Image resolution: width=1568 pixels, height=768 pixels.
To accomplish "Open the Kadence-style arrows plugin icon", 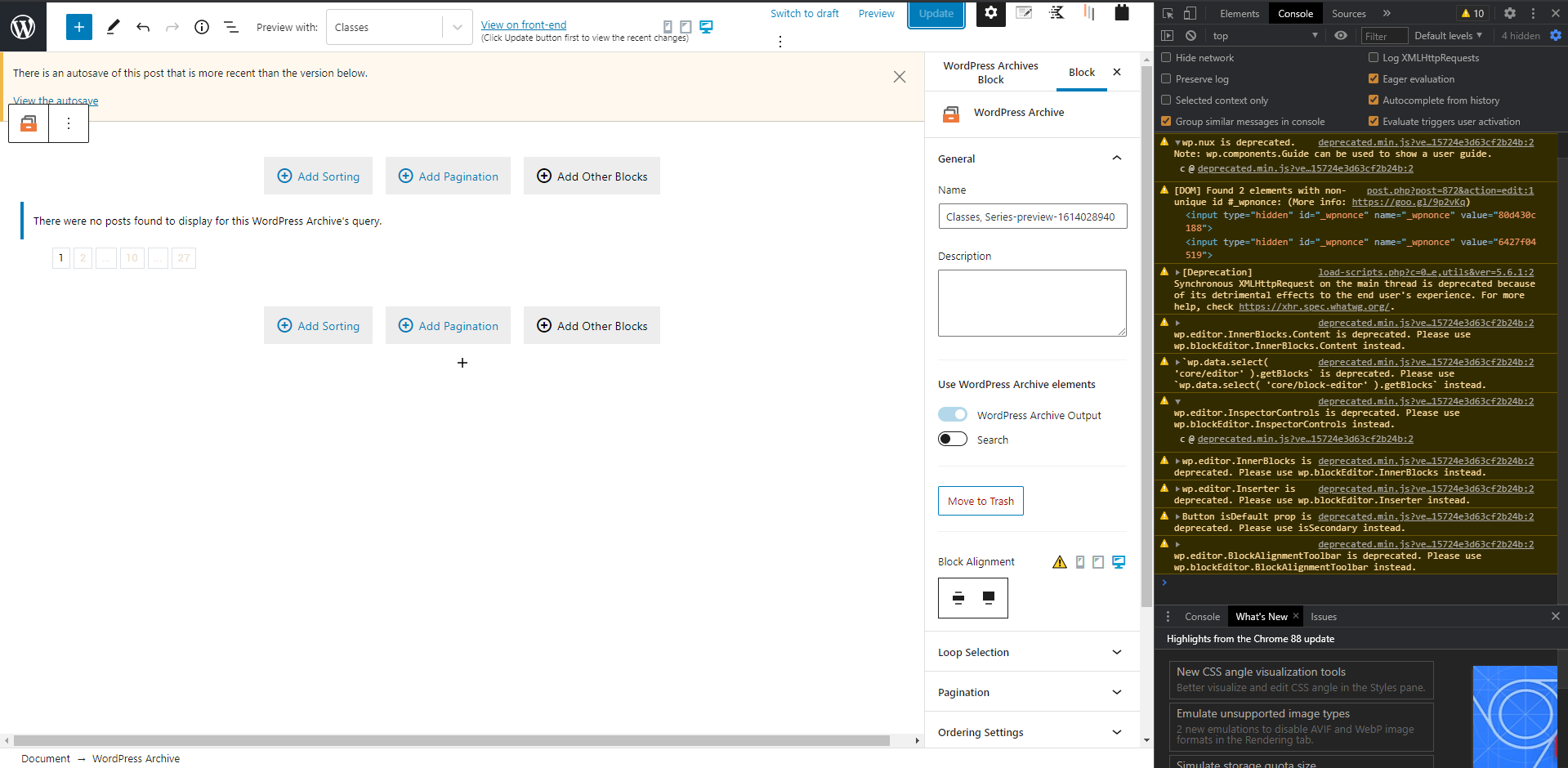I will 1057,12.
